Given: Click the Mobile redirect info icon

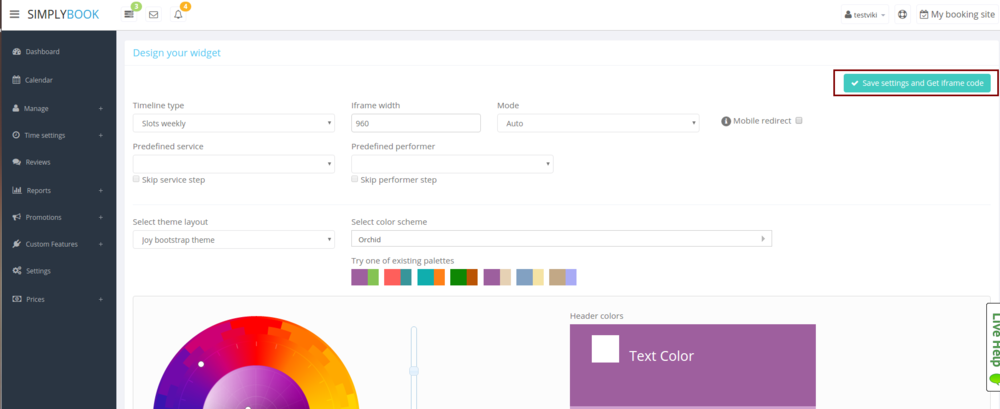Looking at the screenshot, I should [725, 121].
